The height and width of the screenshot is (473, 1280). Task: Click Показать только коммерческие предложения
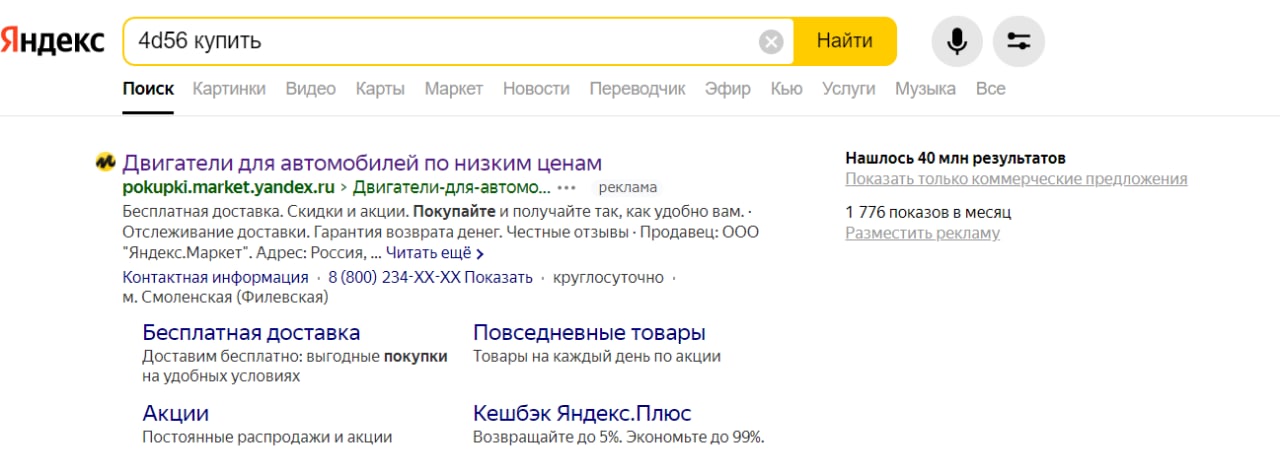pos(1016,179)
